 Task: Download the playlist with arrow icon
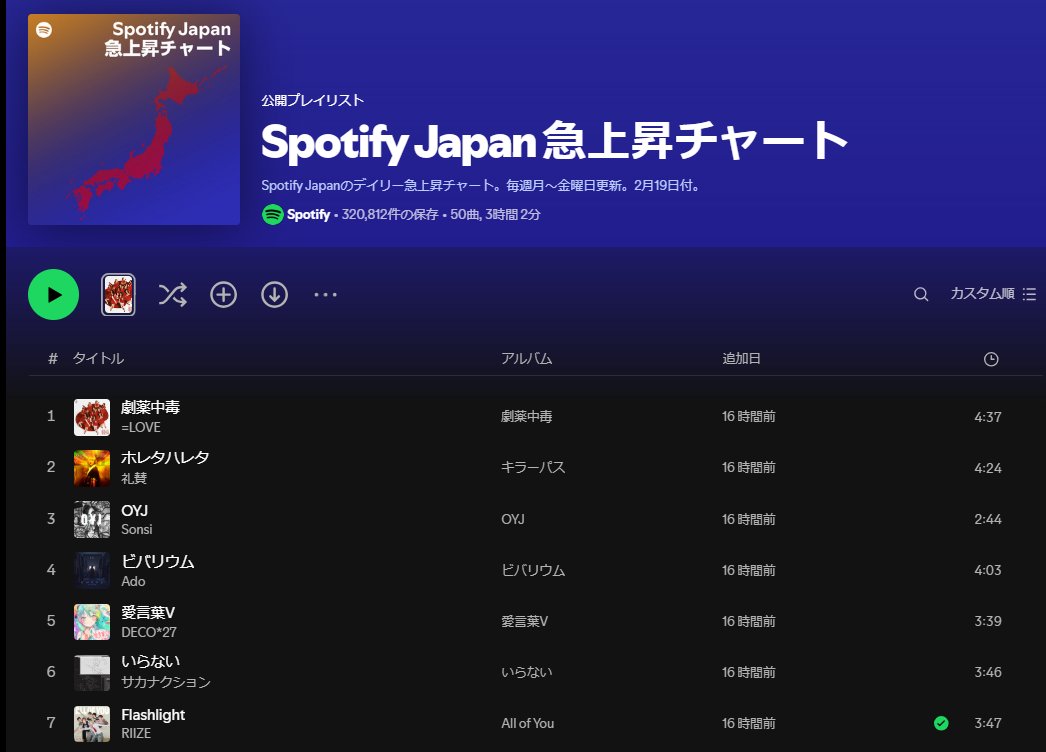(x=274, y=294)
